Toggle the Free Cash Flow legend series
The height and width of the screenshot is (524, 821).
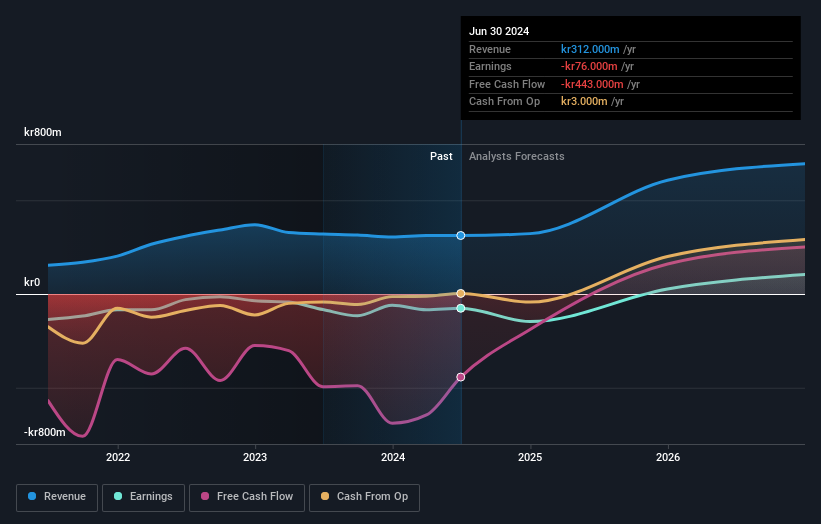(x=247, y=497)
